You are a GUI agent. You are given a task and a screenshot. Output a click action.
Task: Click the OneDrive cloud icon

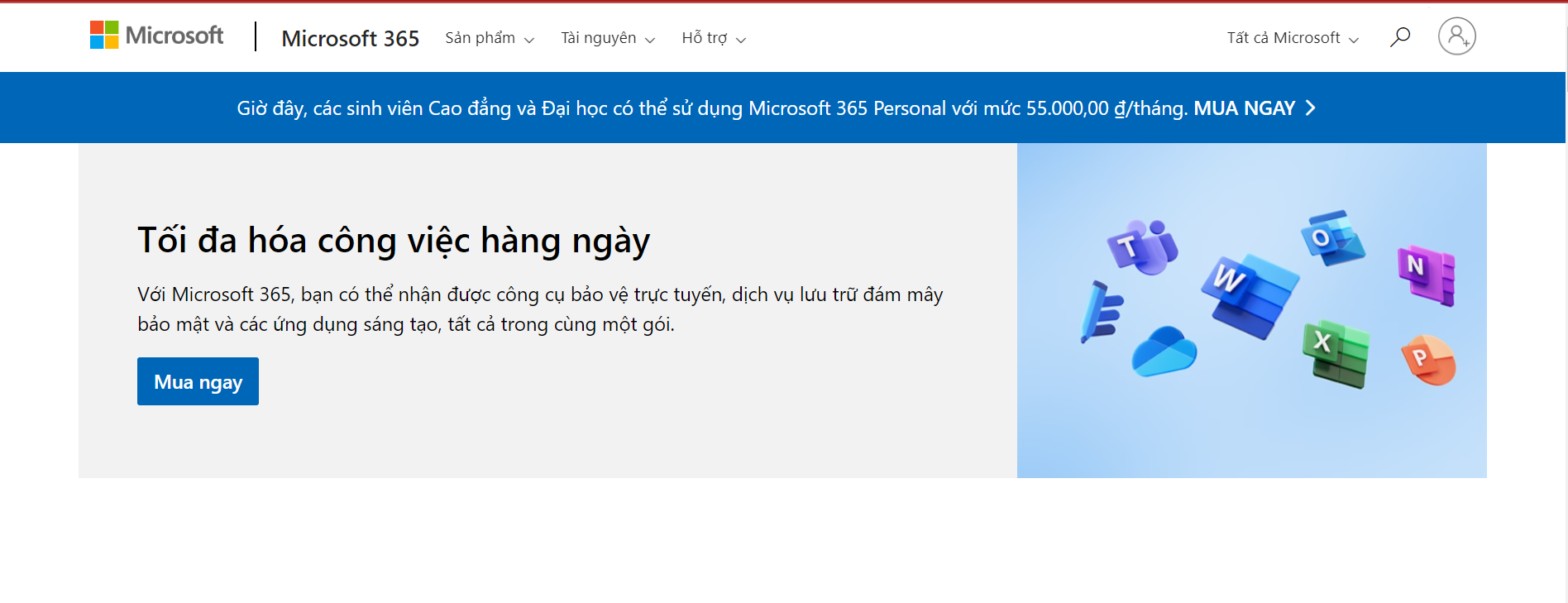(1164, 352)
